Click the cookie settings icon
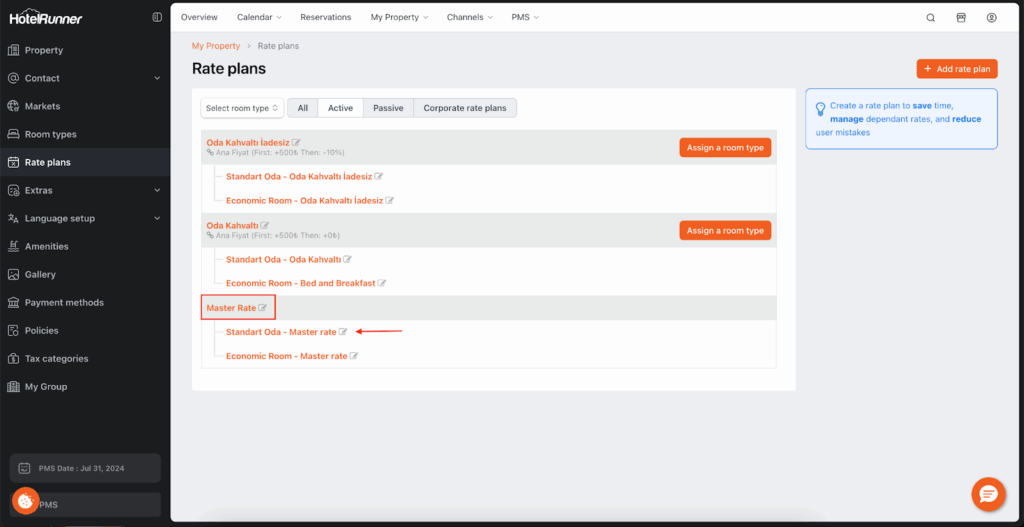The image size is (1024, 527). 26,500
